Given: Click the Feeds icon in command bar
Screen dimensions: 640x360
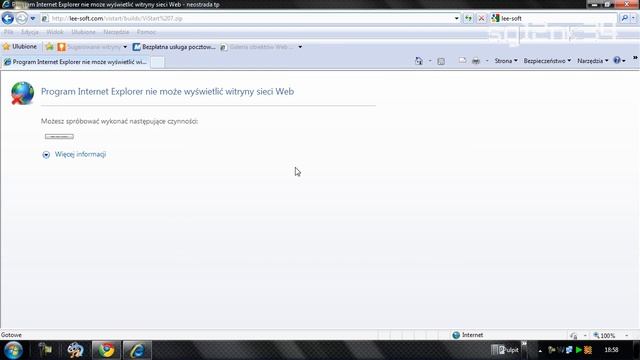Looking at the screenshot, I should tap(441, 61).
